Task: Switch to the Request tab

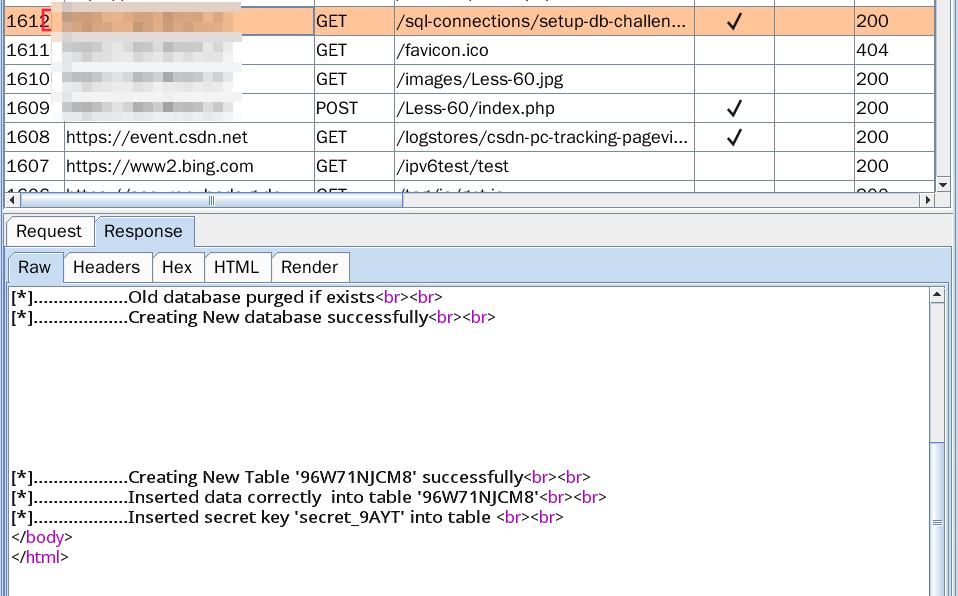Action: pos(49,232)
